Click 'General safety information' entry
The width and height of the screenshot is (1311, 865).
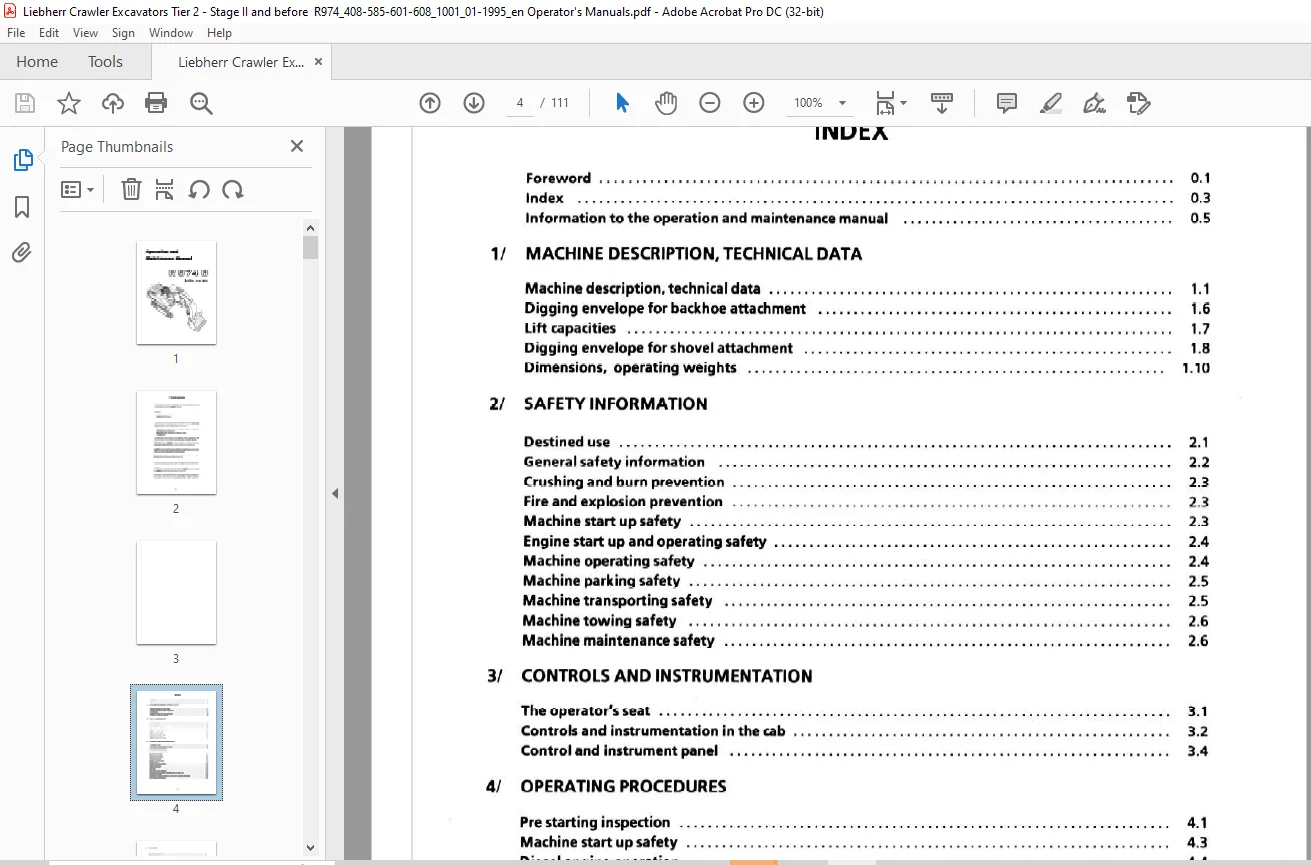614,462
